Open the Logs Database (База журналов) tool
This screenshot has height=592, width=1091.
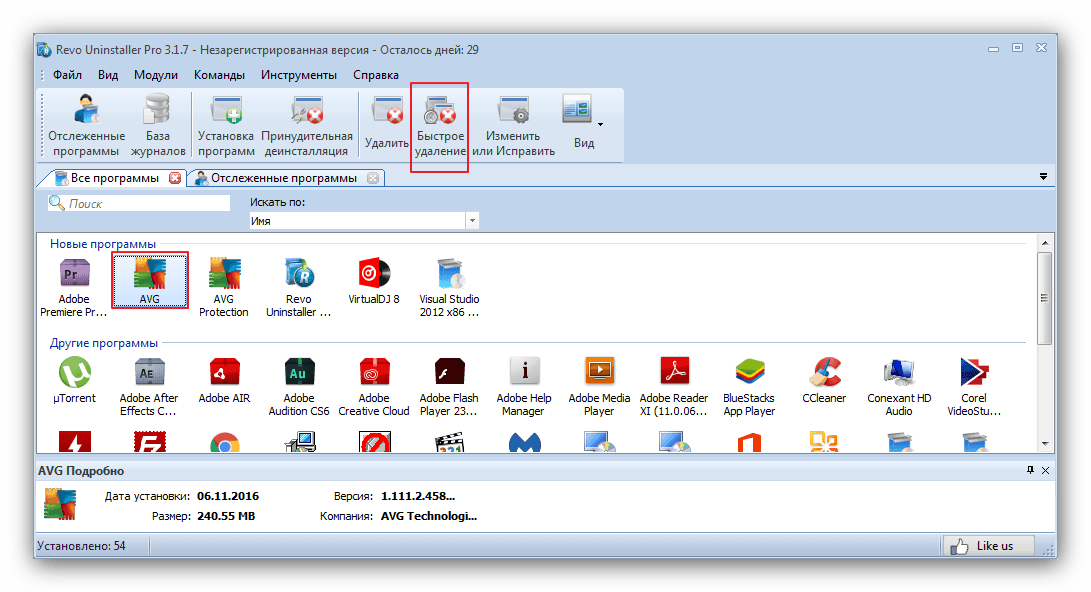pyautogui.click(x=158, y=125)
